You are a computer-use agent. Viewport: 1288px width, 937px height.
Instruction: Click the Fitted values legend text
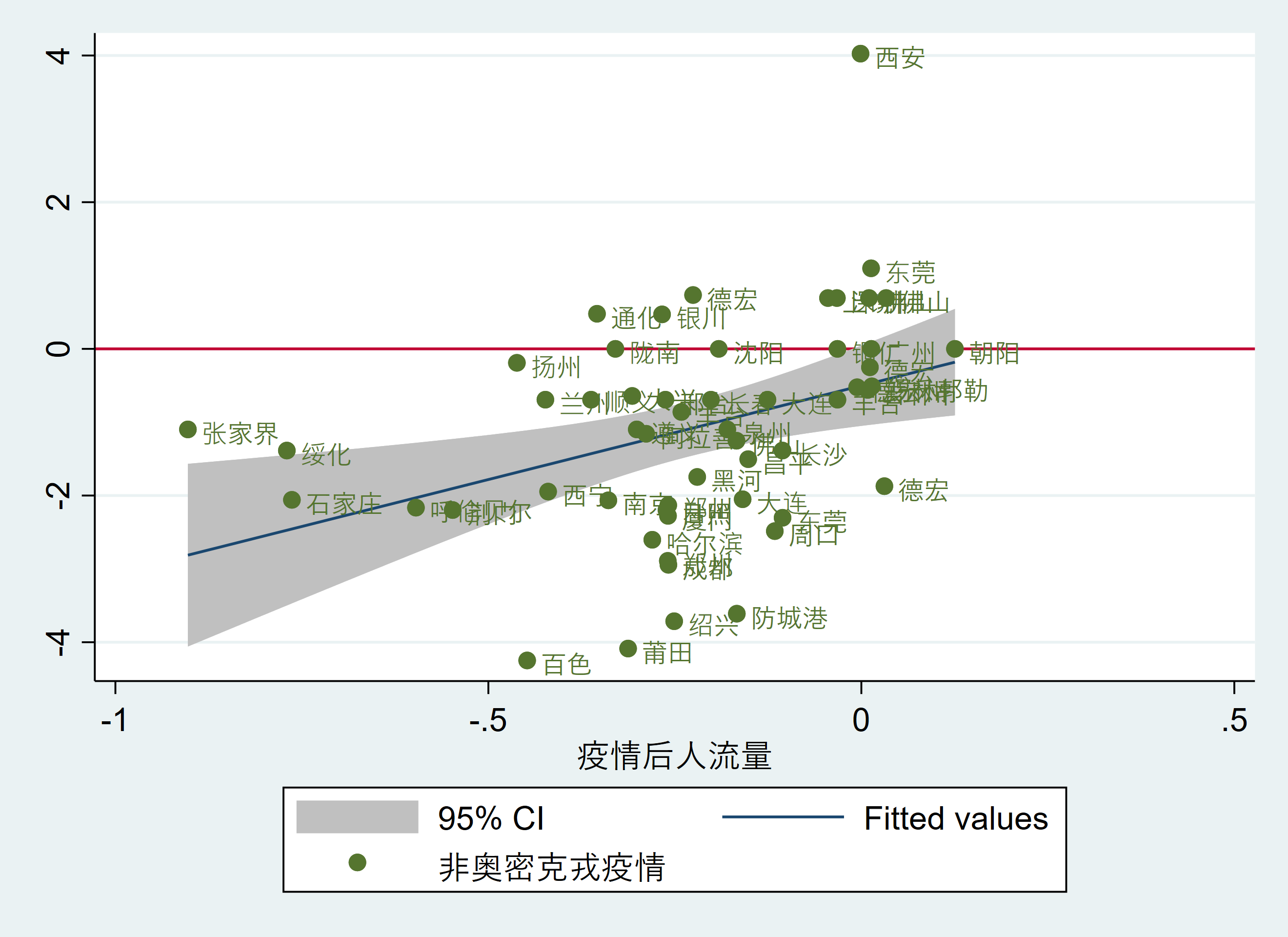[x=956, y=818]
